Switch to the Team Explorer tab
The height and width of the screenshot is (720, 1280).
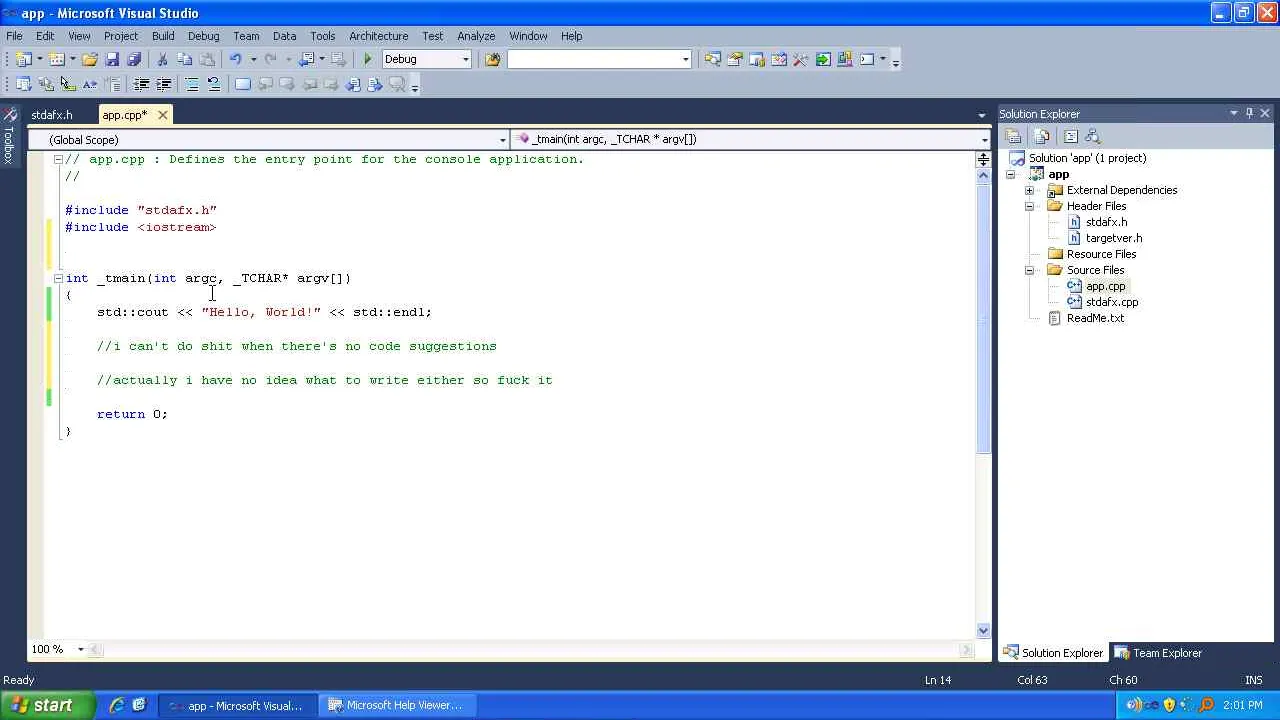(1157, 653)
